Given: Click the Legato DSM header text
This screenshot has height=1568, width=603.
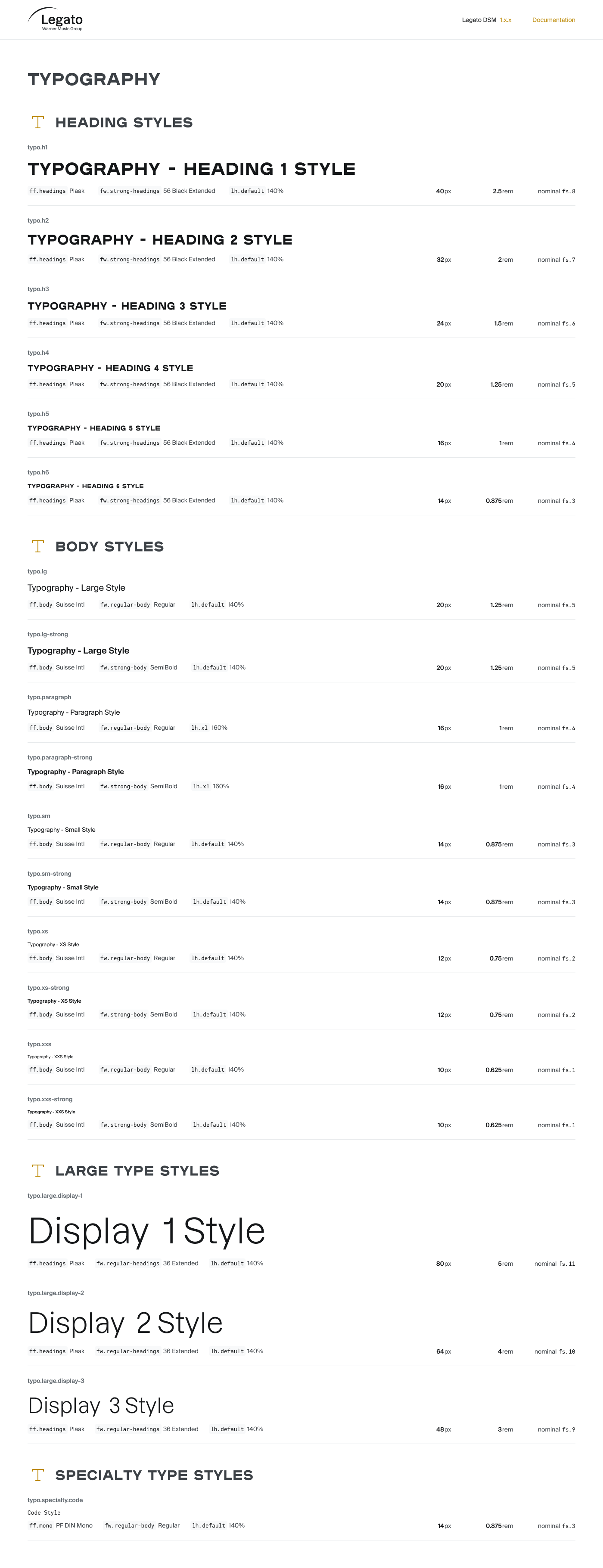Looking at the screenshot, I should (x=479, y=20).
